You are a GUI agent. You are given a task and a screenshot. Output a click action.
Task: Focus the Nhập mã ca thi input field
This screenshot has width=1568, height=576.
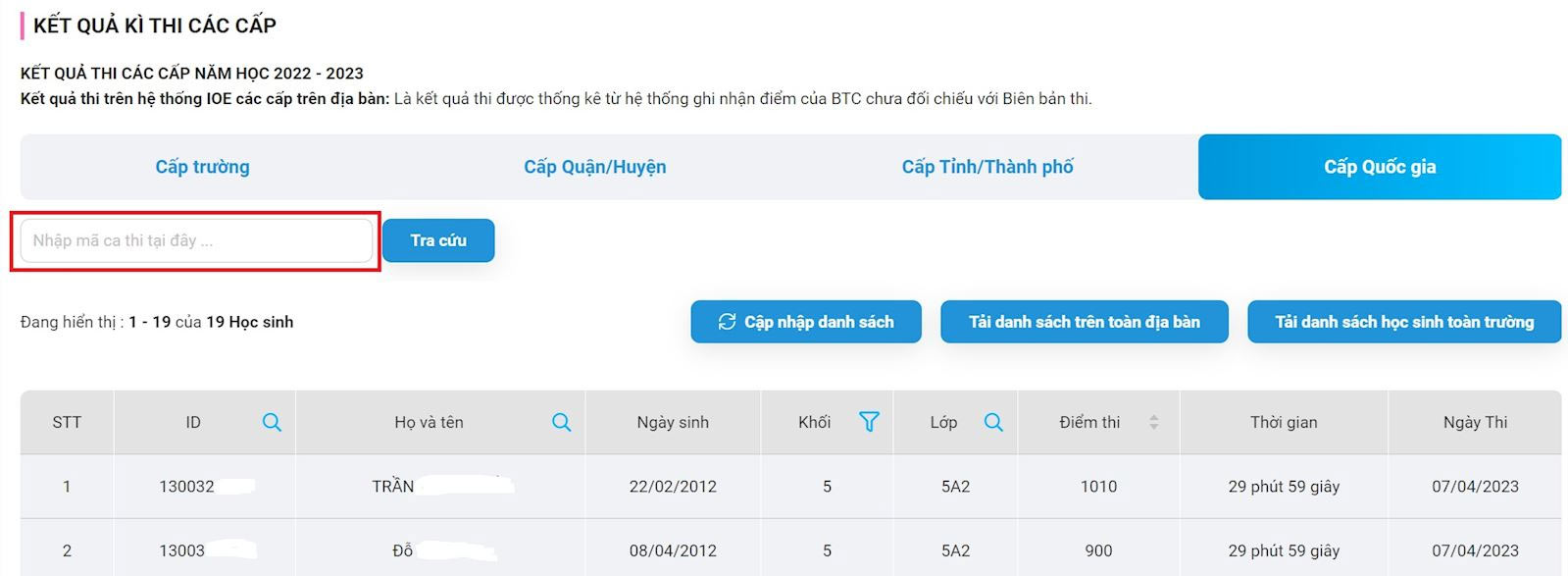[196, 240]
